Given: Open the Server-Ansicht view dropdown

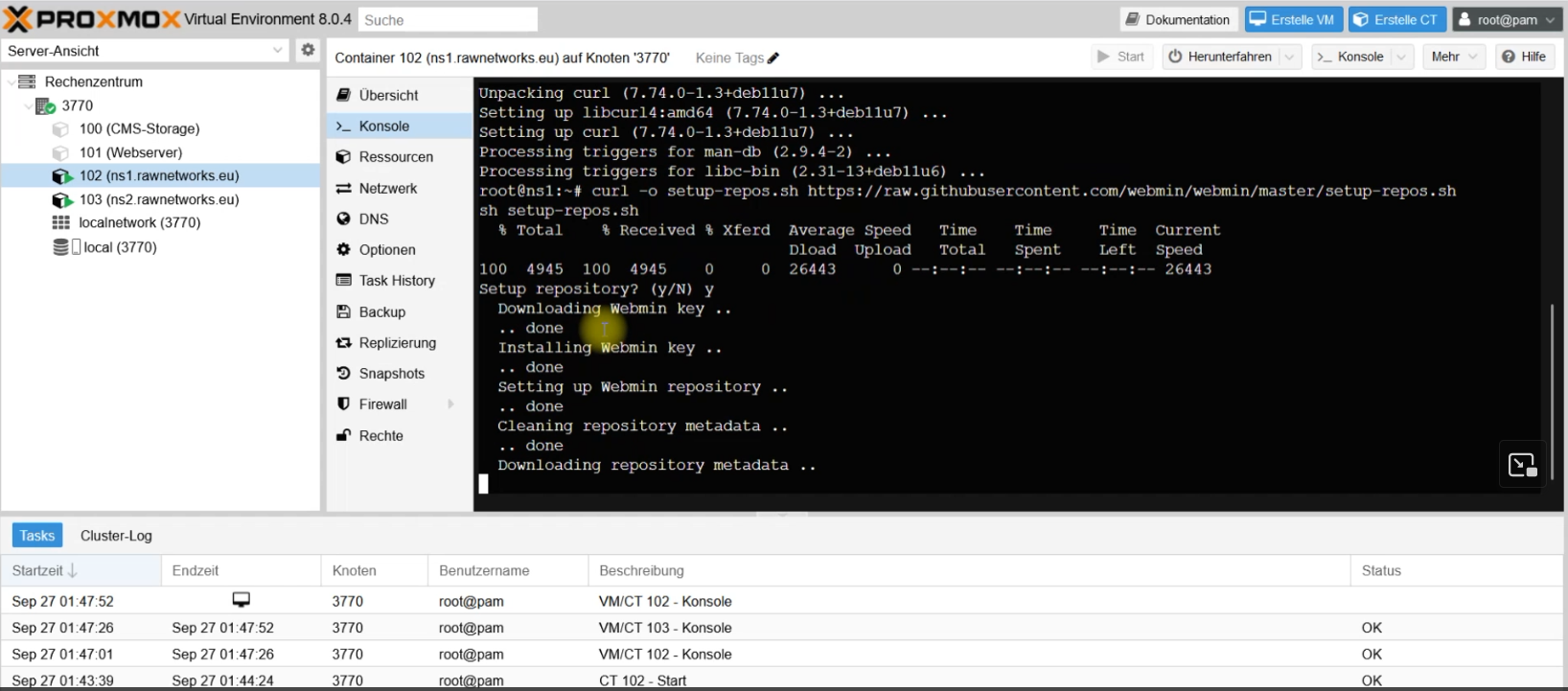Looking at the screenshot, I should coord(278,50).
